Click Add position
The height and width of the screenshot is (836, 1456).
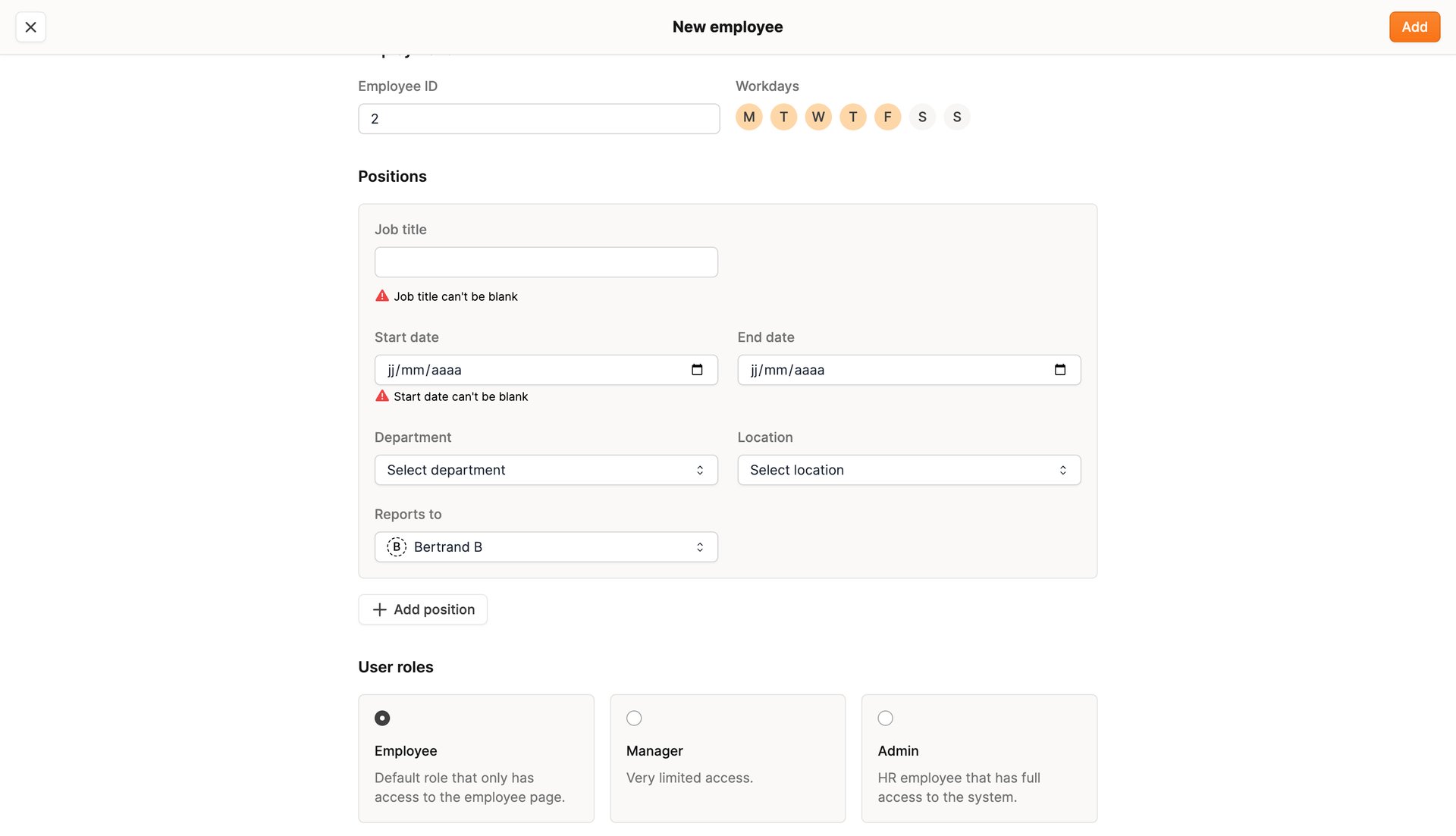[x=422, y=609]
